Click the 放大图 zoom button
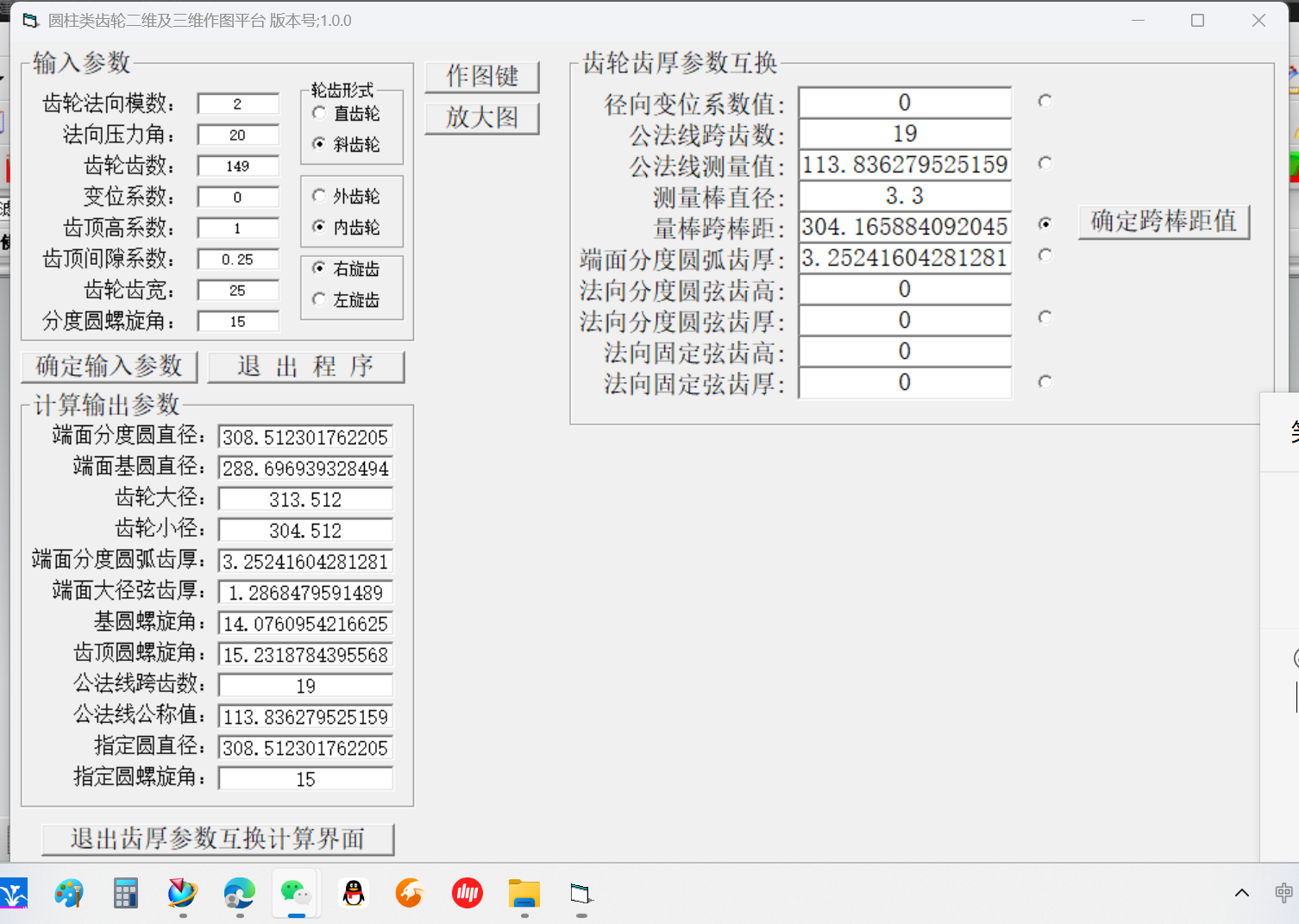1299x924 pixels. point(482,117)
